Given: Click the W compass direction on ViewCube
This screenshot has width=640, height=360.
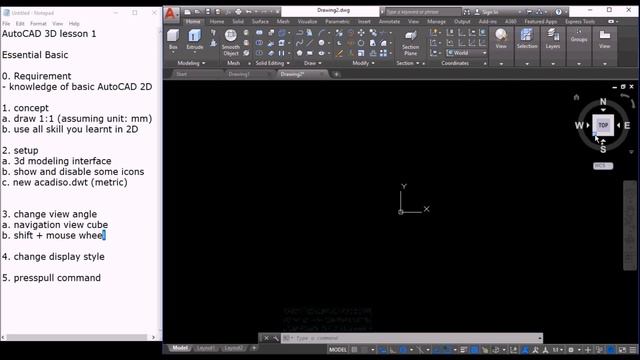Looking at the screenshot, I should [x=579, y=125].
